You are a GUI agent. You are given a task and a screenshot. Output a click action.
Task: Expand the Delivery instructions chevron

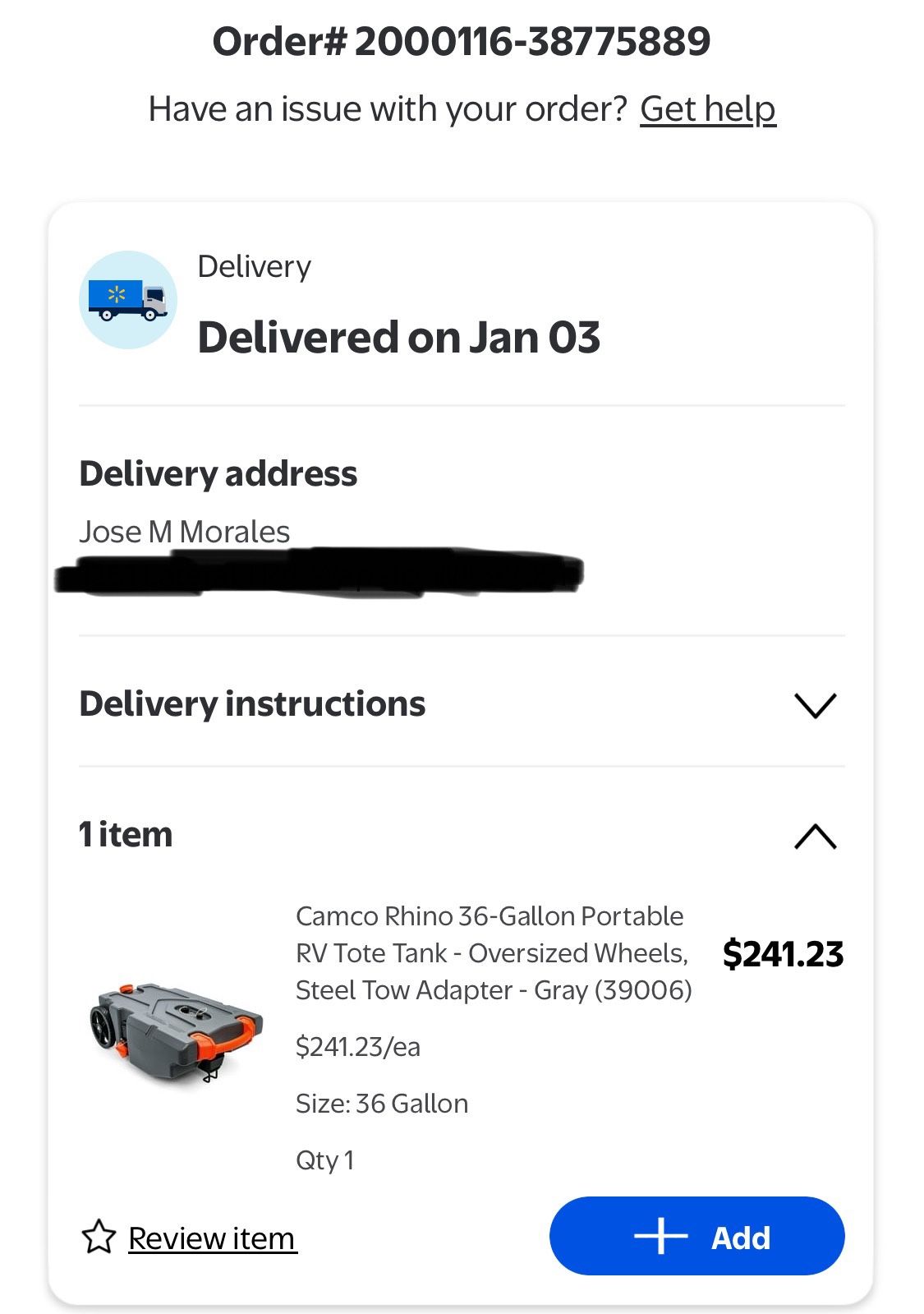pyautogui.click(x=815, y=705)
